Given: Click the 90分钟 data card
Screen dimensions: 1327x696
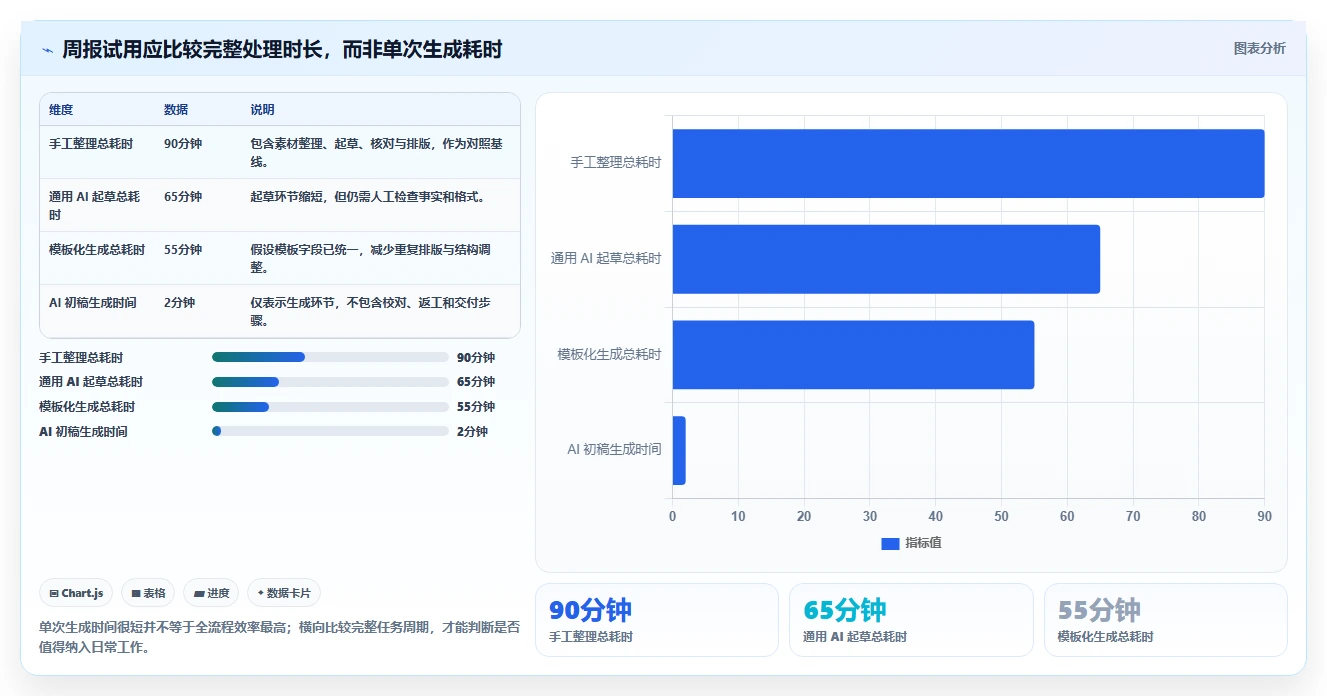Looking at the screenshot, I should pyautogui.click(x=657, y=620).
